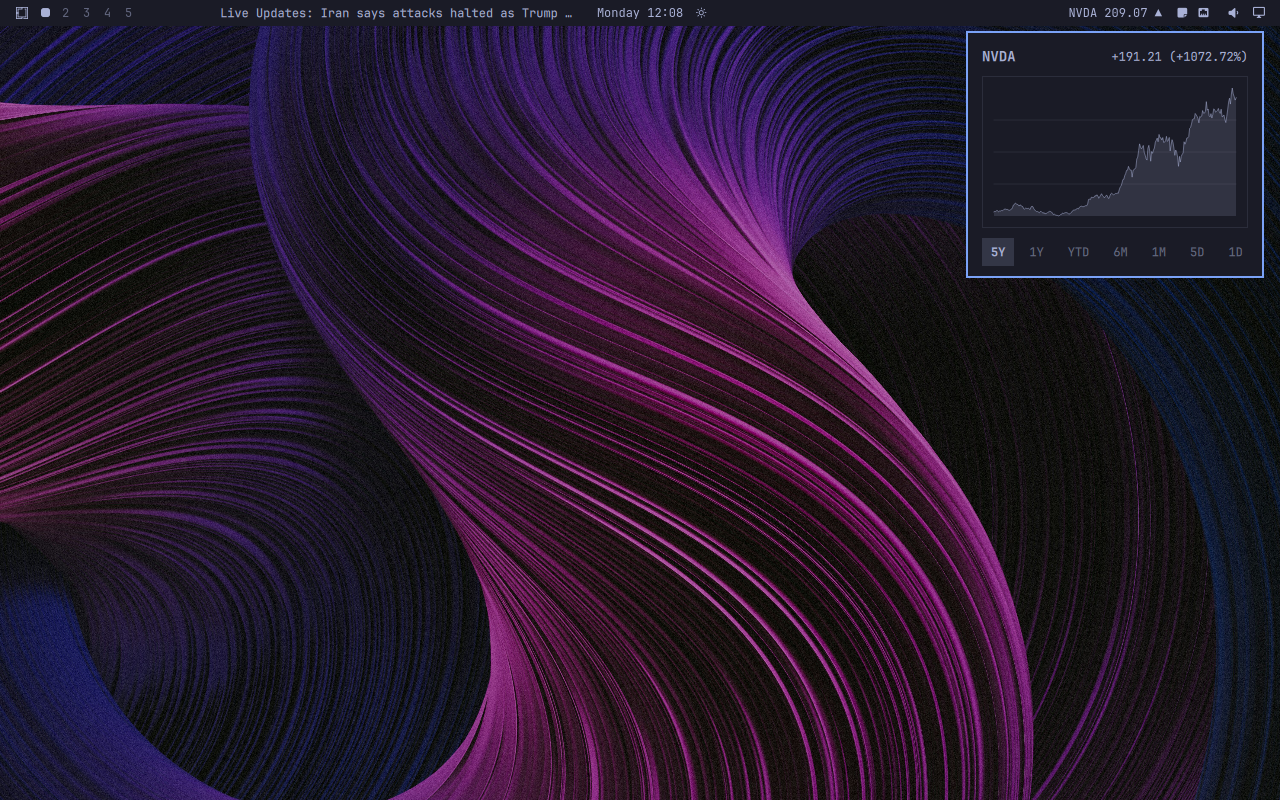This screenshot has height=800, width=1280.
Task: Switch to workspace 5
Action: [x=128, y=13]
